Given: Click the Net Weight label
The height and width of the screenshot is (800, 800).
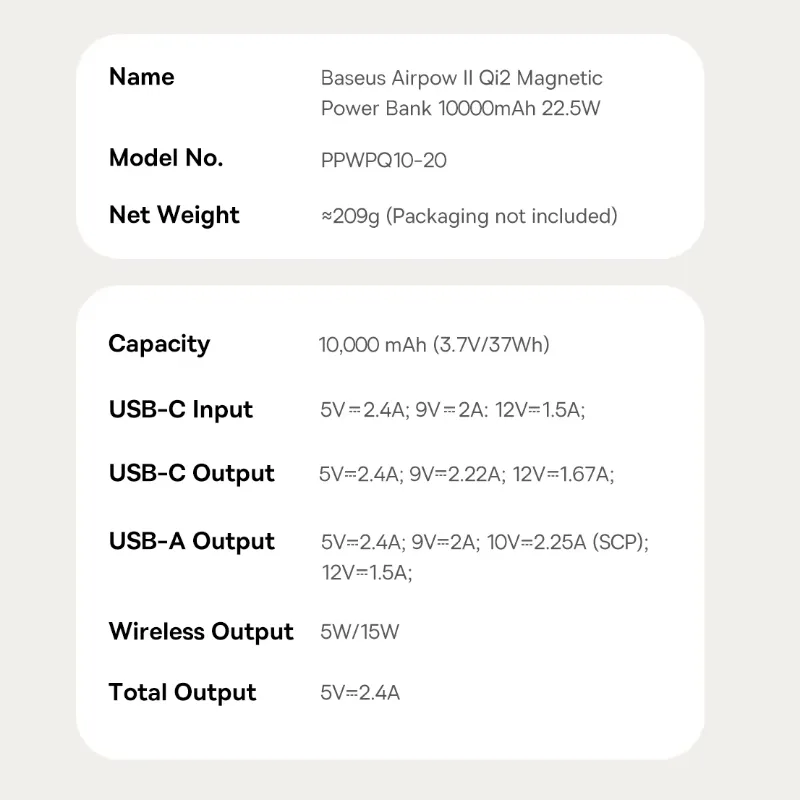Looking at the screenshot, I should [x=174, y=215].
